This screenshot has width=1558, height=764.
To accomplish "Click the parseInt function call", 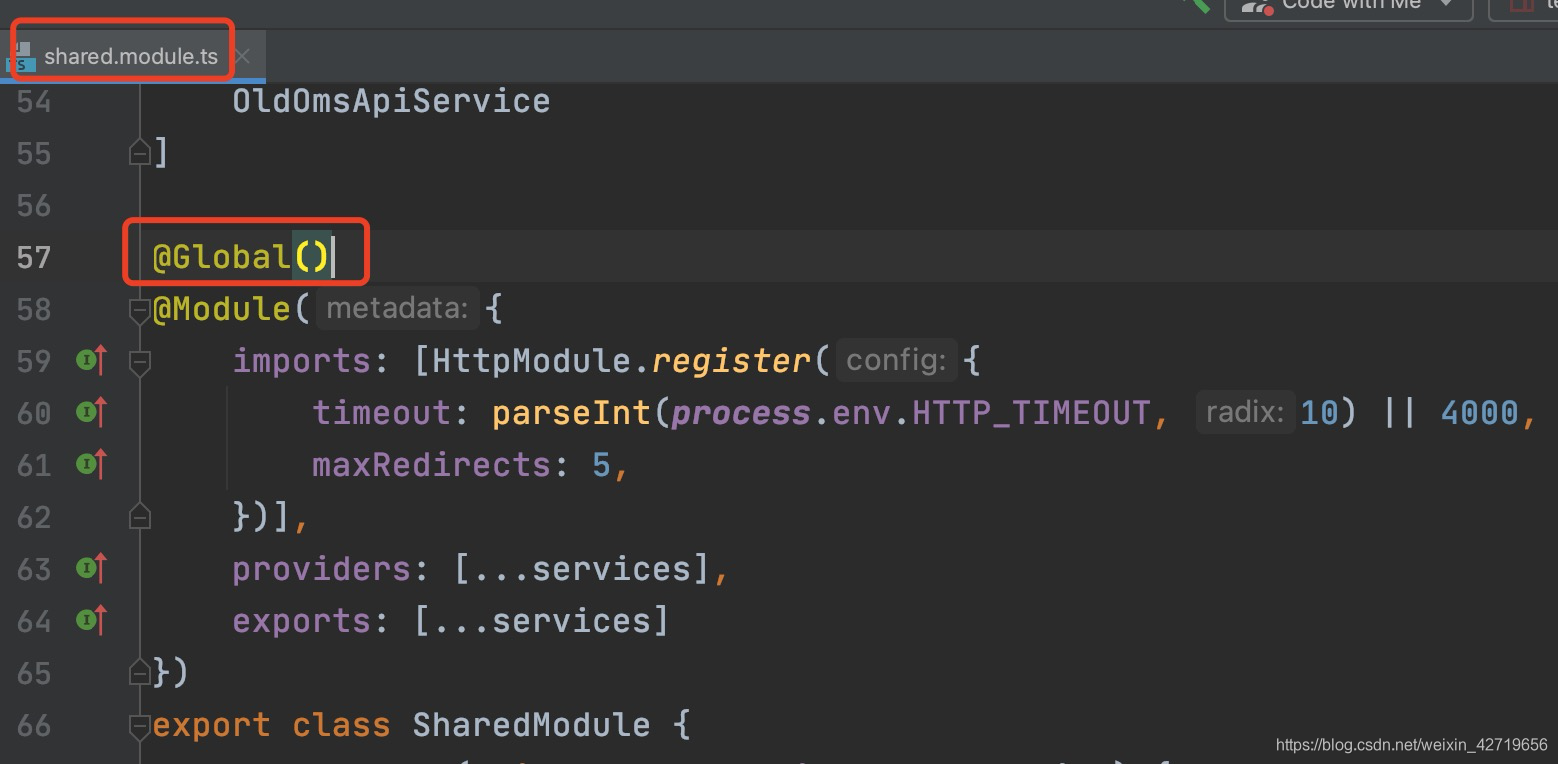I will (571, 413).
